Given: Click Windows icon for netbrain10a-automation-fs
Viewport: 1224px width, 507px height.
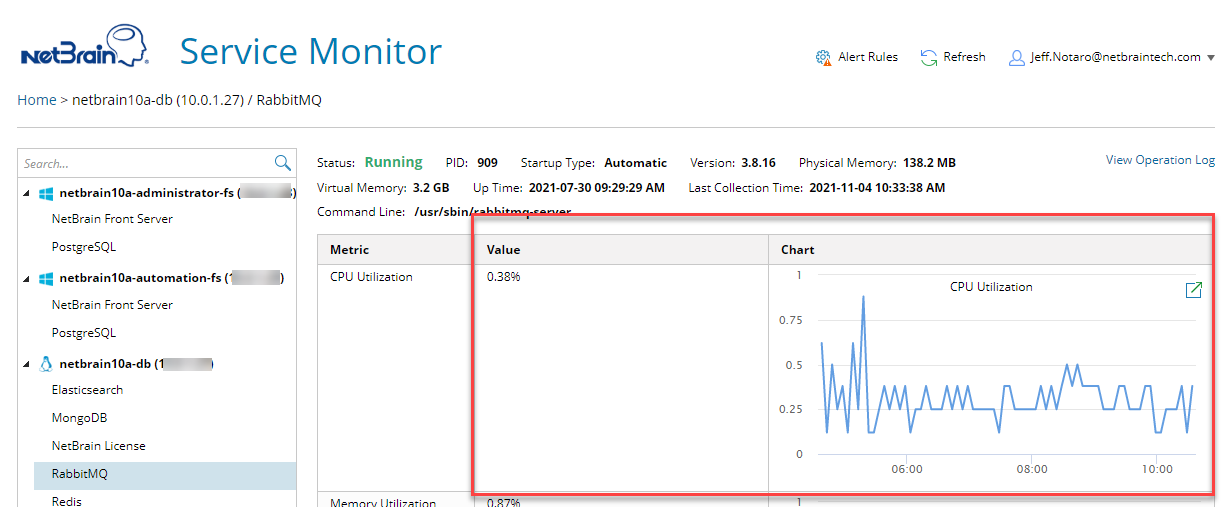Looking at the screenshot, I should (x=46, y=278).
